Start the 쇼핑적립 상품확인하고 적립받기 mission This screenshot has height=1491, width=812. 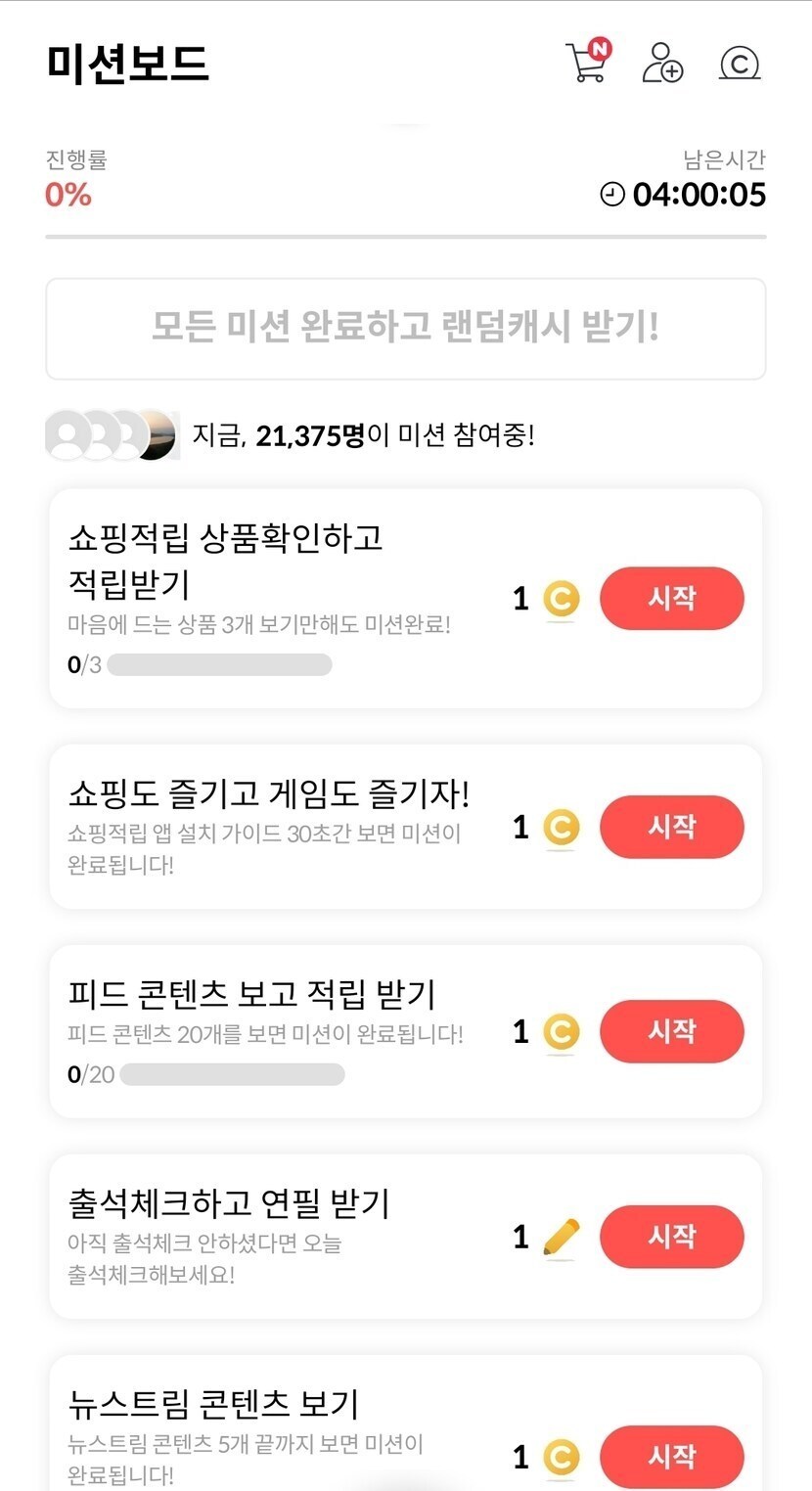pos(671,599)
